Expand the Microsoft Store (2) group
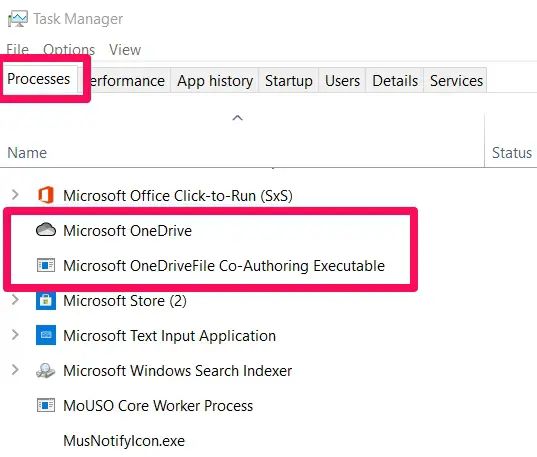The image size is (537, 457). coord(15,300)
